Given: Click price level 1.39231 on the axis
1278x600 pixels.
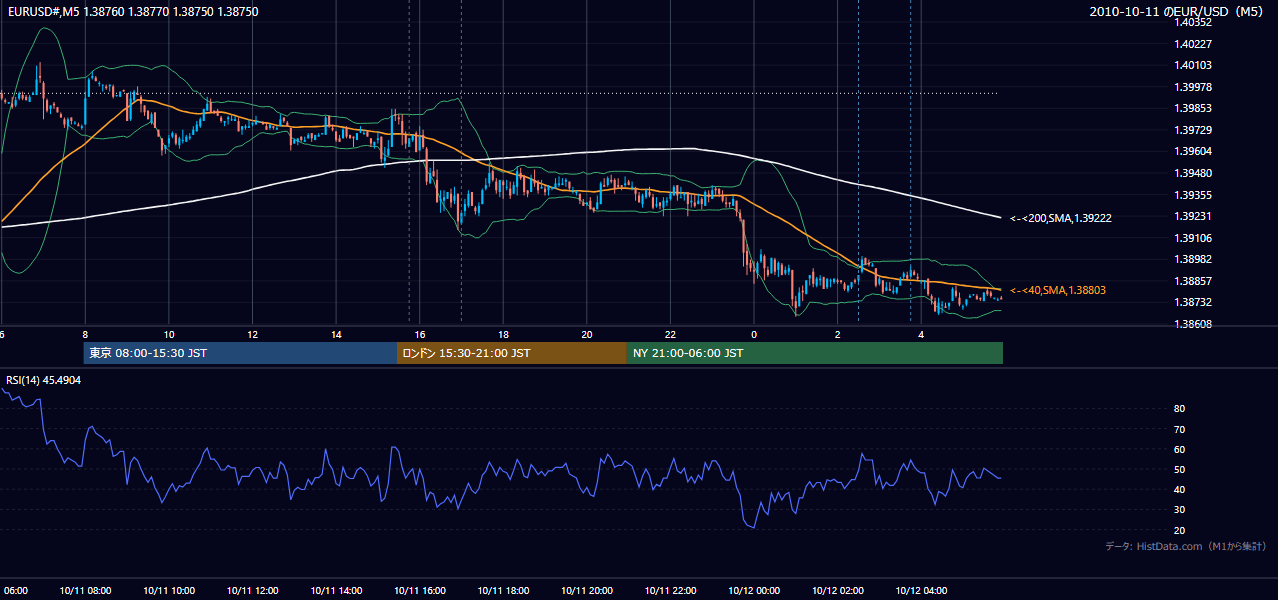Looking at the screenshot, I should tap(1193, 216).
